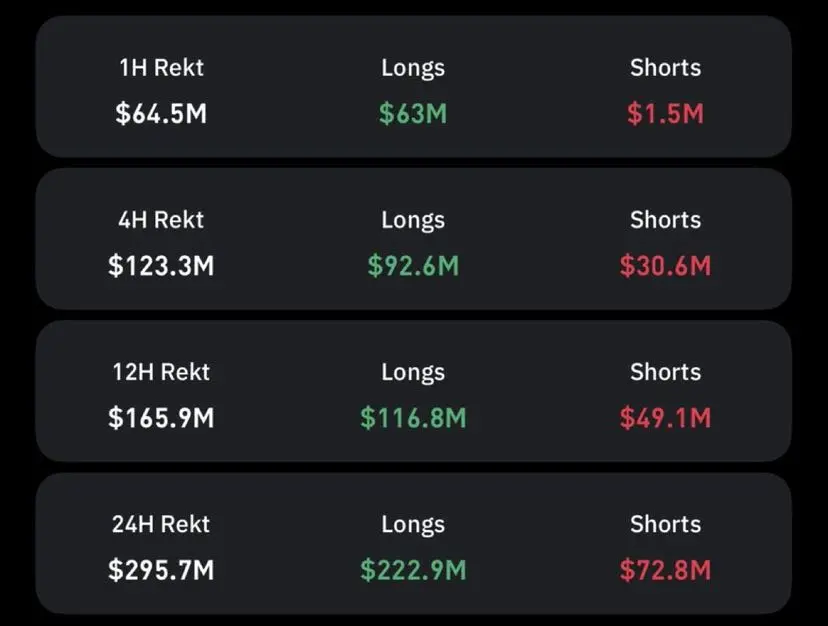
Task: Click Longs heading in 24H card
Action: 413,524
